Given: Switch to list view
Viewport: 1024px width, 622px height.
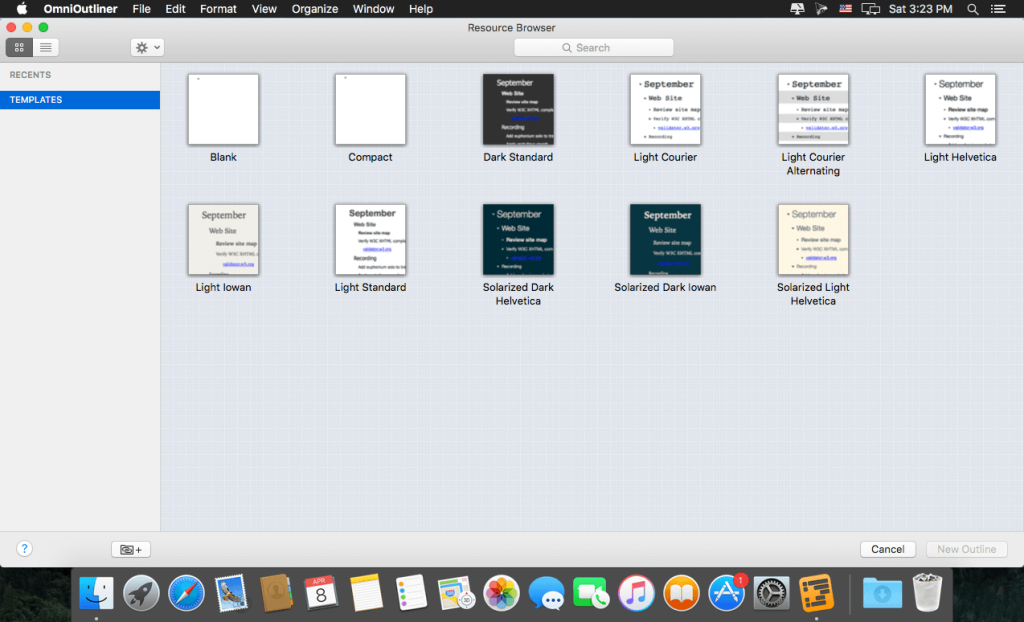Looking at the screenshot, I should click(x=46, y=47).
